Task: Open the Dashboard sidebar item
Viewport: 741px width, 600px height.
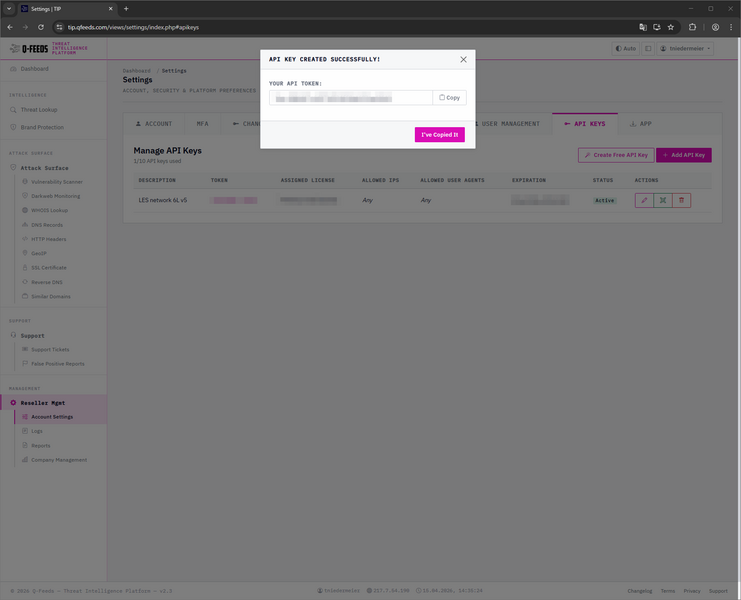Action: (x=34, y=69)
